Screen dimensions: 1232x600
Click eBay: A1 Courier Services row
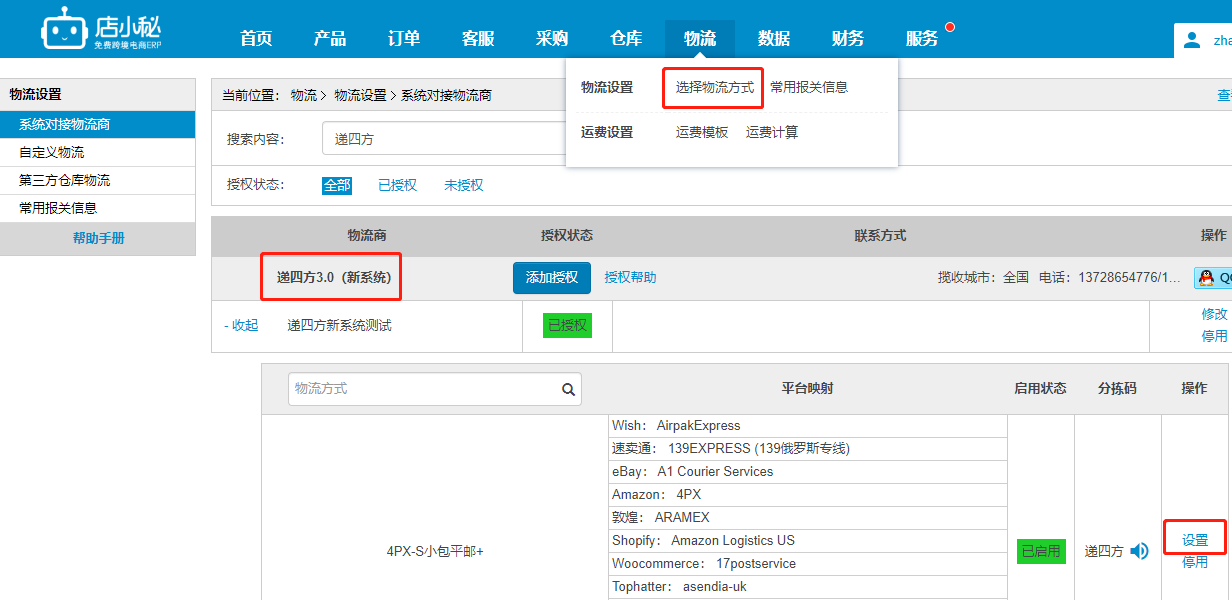808,471
